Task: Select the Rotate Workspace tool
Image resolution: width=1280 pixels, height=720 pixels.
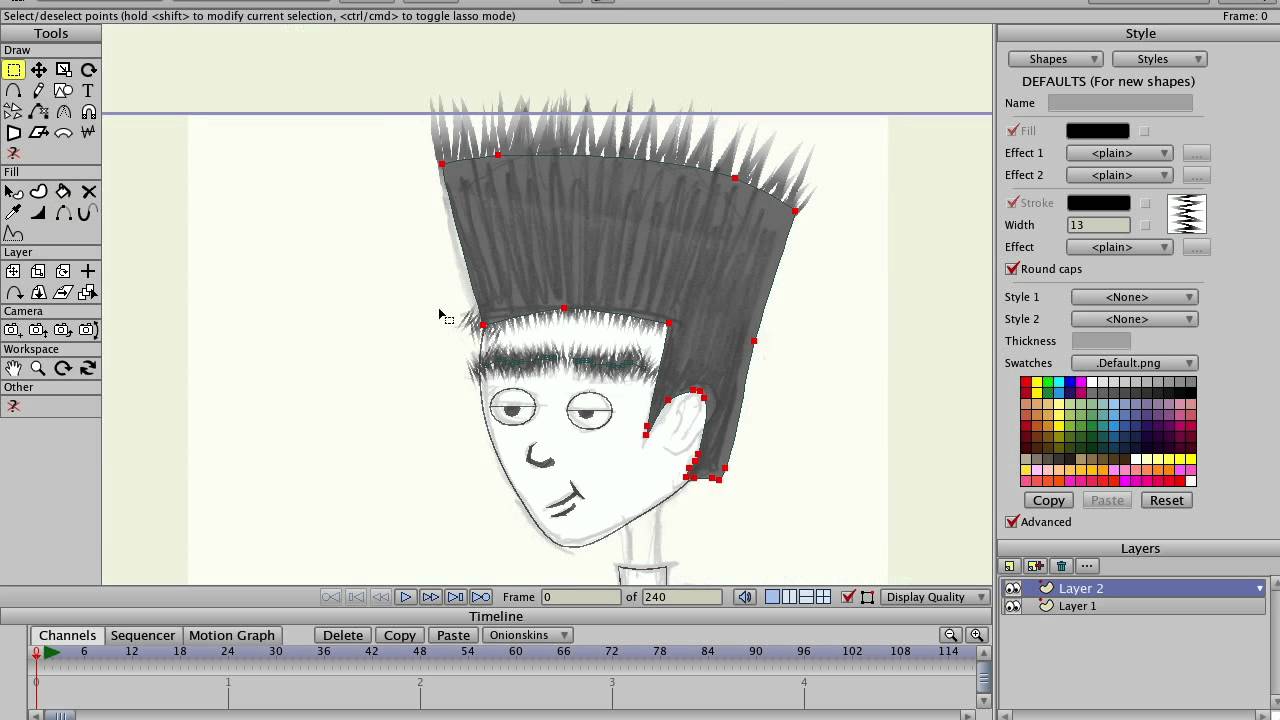Action: [x=63, y=368]
